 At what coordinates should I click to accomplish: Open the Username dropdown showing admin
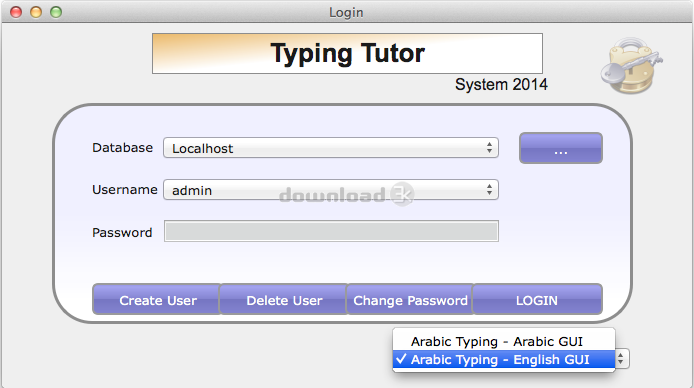point(331,190)
